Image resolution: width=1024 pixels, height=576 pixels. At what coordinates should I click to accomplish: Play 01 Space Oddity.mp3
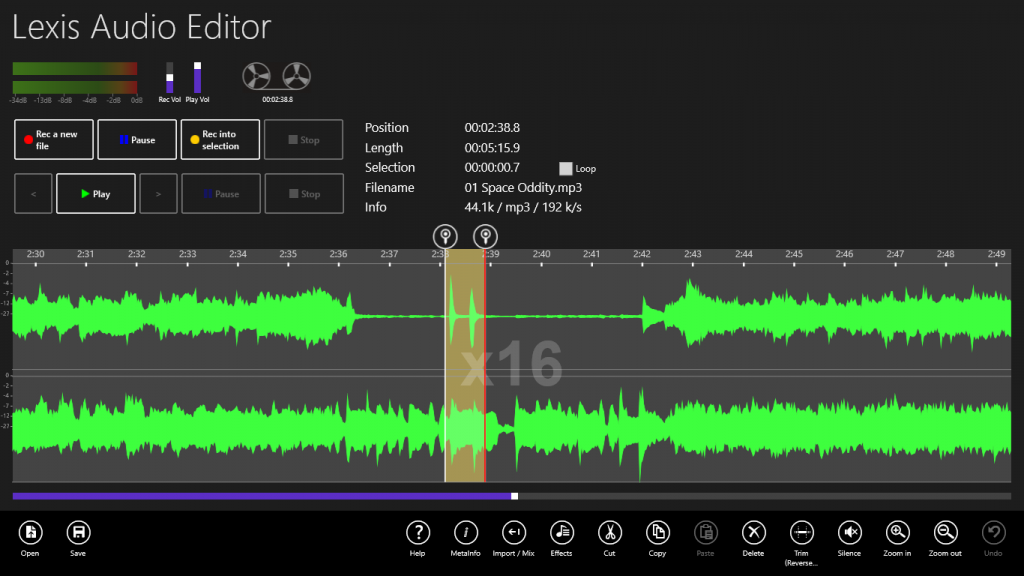95,193
